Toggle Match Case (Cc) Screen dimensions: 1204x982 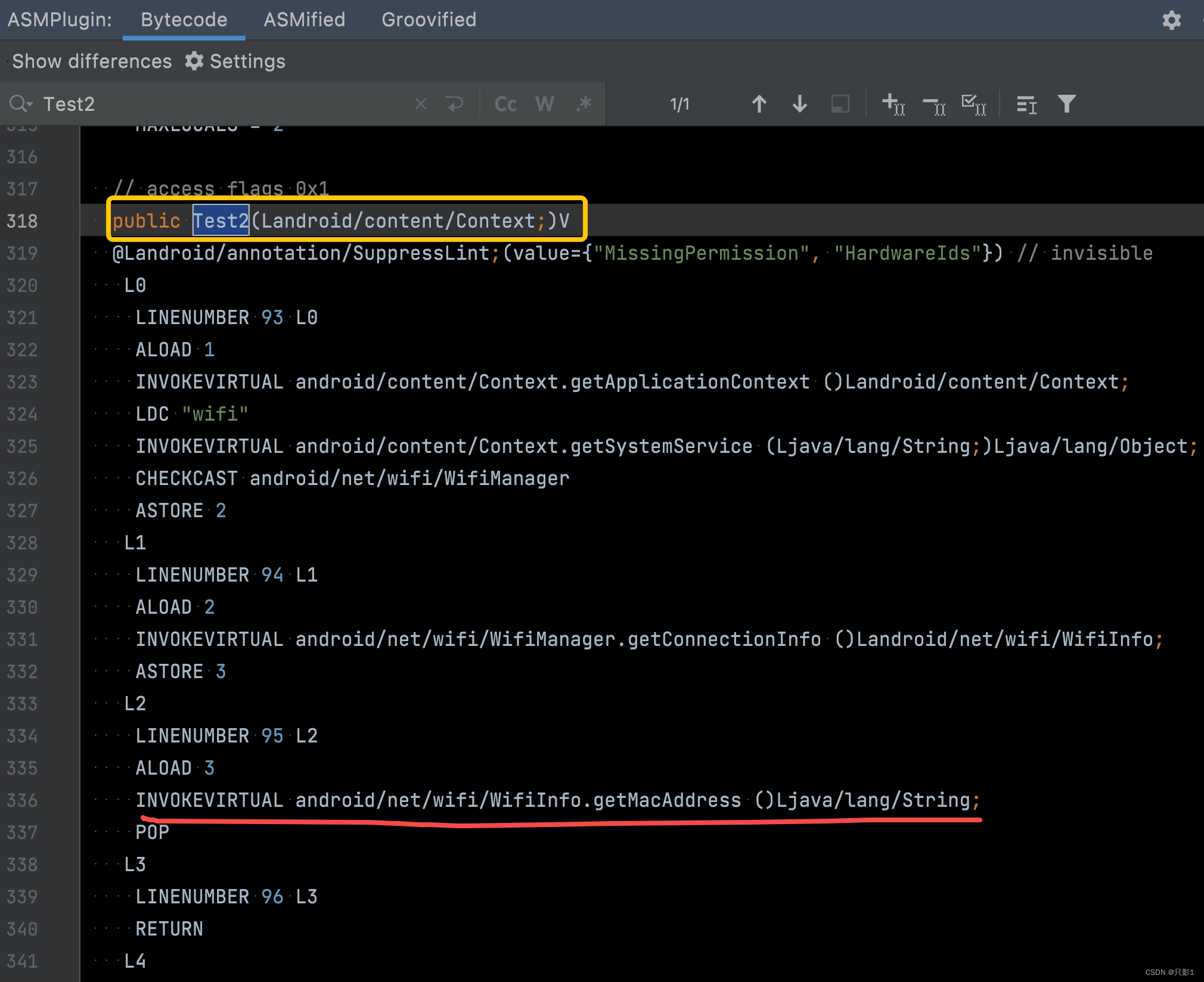tap(505, 104)
